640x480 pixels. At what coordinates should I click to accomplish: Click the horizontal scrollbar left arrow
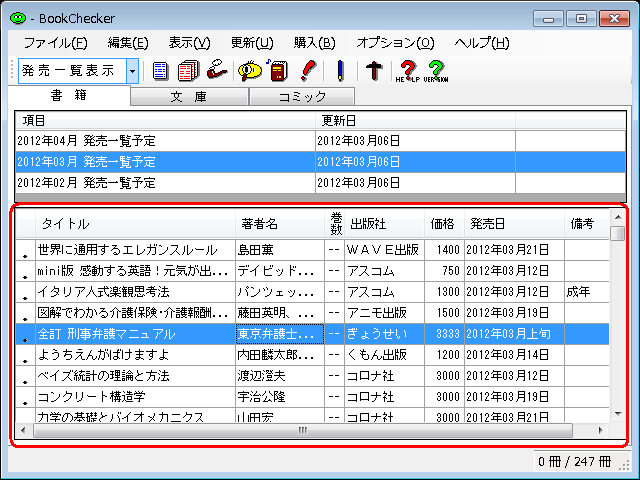(x=23, y=430)
